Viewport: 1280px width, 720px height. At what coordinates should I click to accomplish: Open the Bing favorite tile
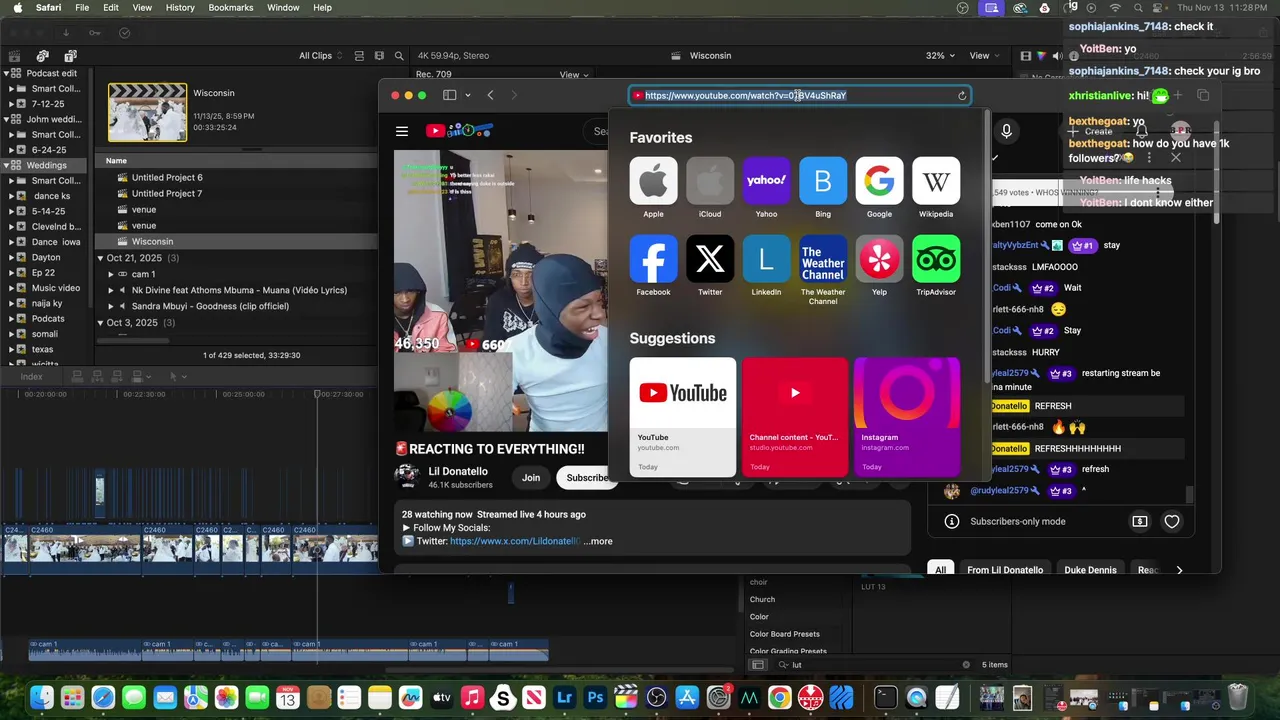point(823,181)
